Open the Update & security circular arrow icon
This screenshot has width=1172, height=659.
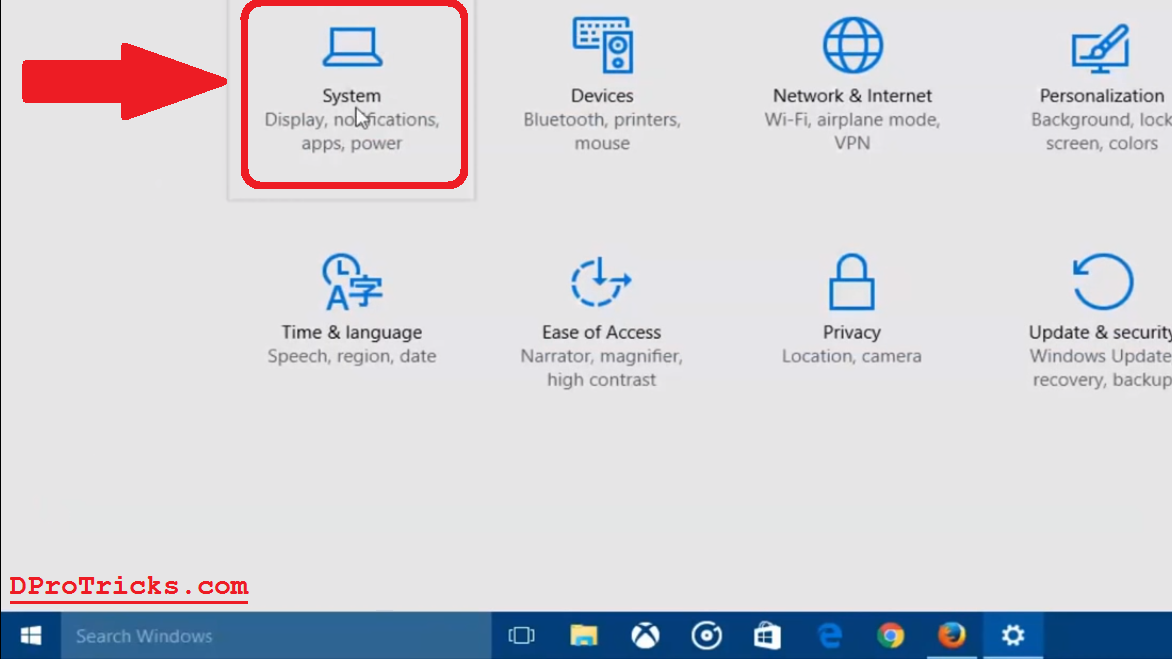pos(1102,282)
